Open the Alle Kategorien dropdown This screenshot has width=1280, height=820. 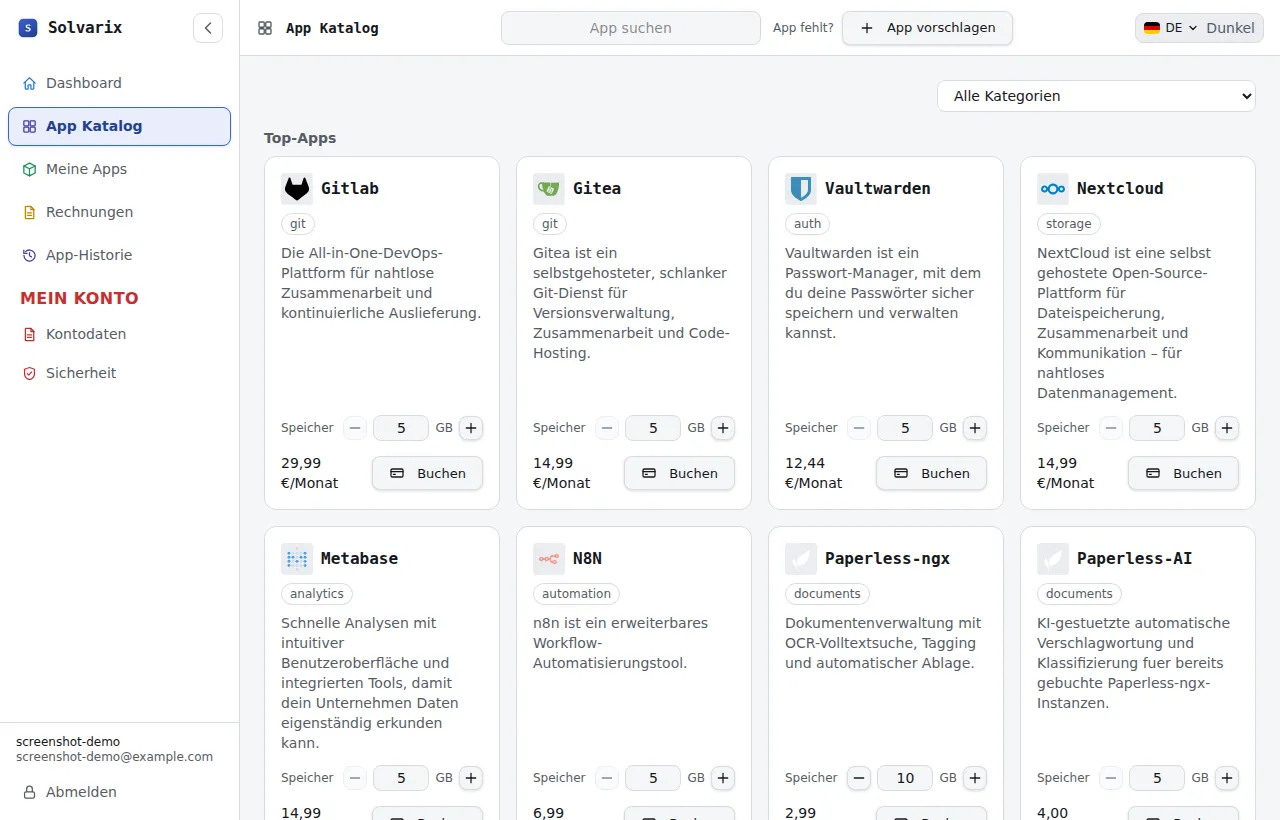tap(1096, 96)
